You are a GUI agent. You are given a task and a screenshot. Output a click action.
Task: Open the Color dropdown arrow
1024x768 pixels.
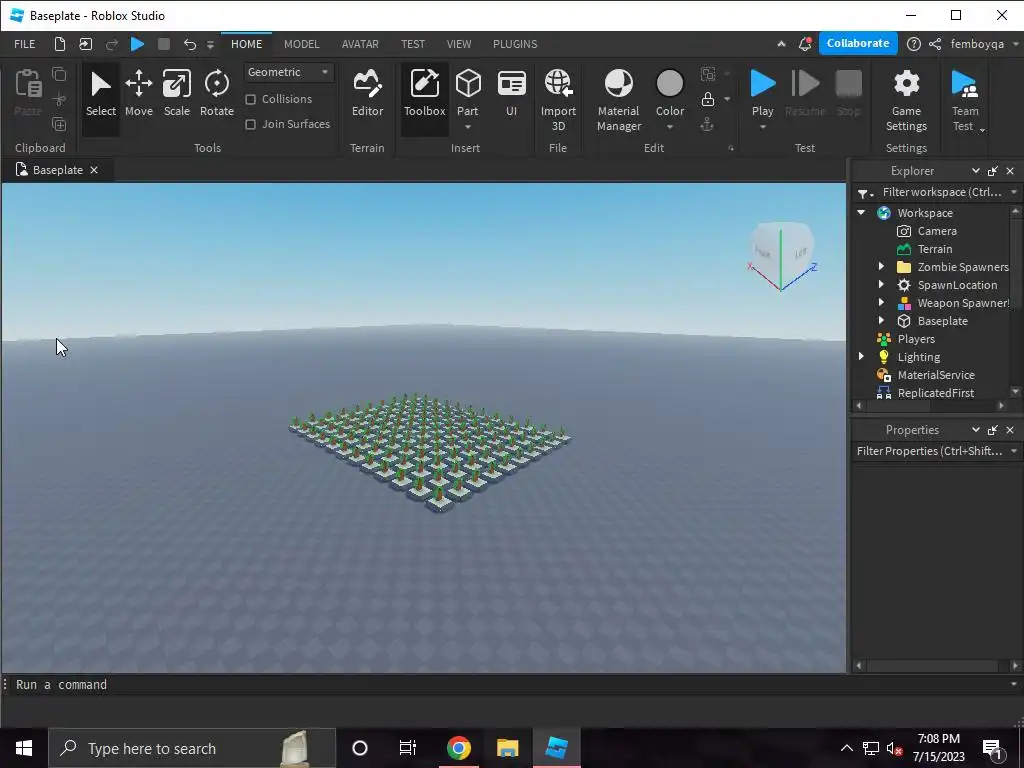[669, 127]
